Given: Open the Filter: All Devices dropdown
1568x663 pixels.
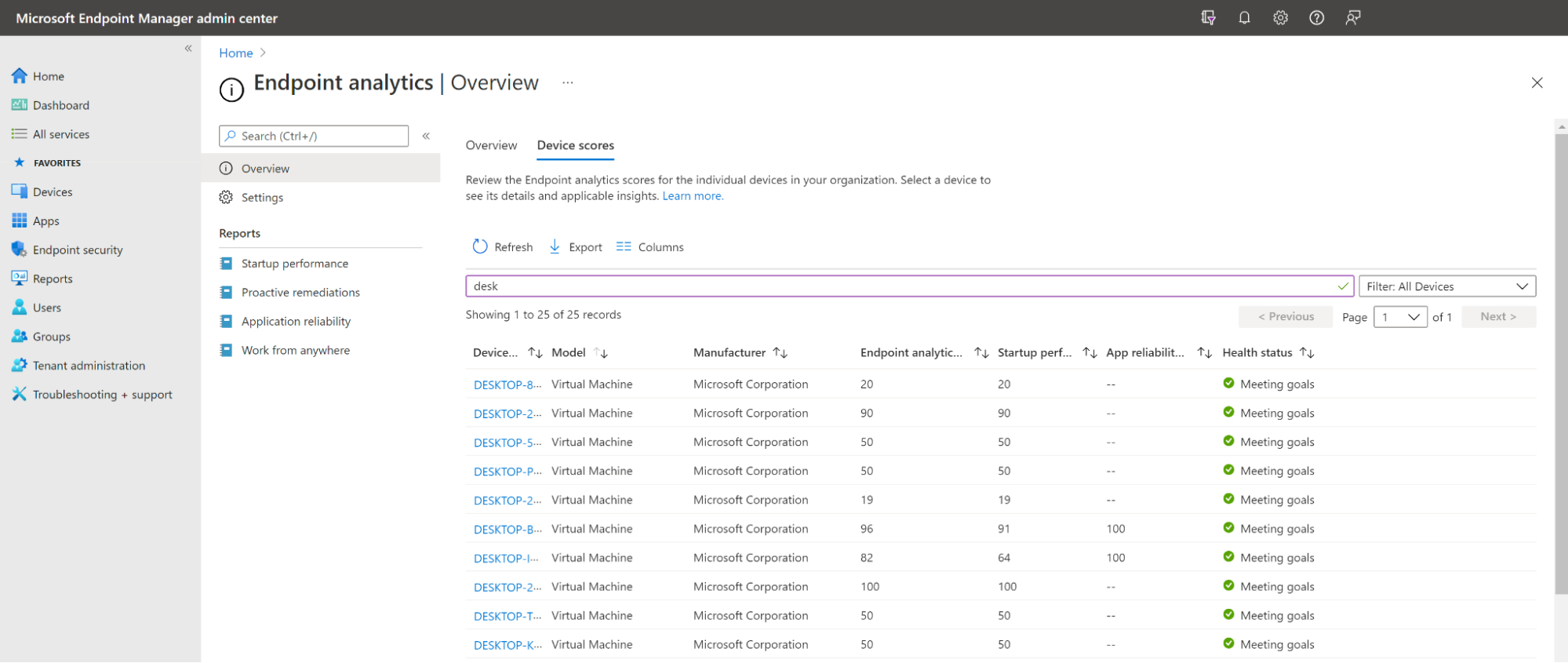Looking at the screenshot, I should [x=1447, y=286].
